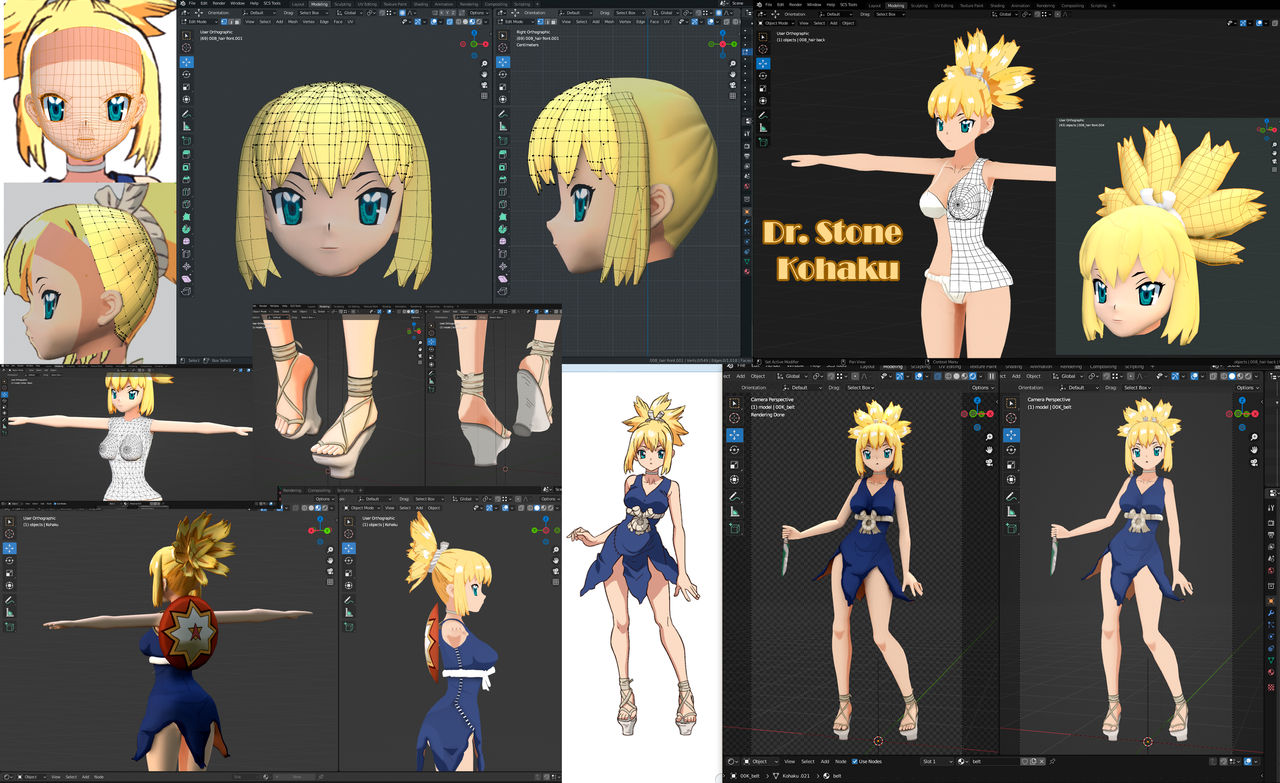Screen dimensions: 1280x783
Task: Open File menu in Edit Mode Blender window
Action: point(192,3)
